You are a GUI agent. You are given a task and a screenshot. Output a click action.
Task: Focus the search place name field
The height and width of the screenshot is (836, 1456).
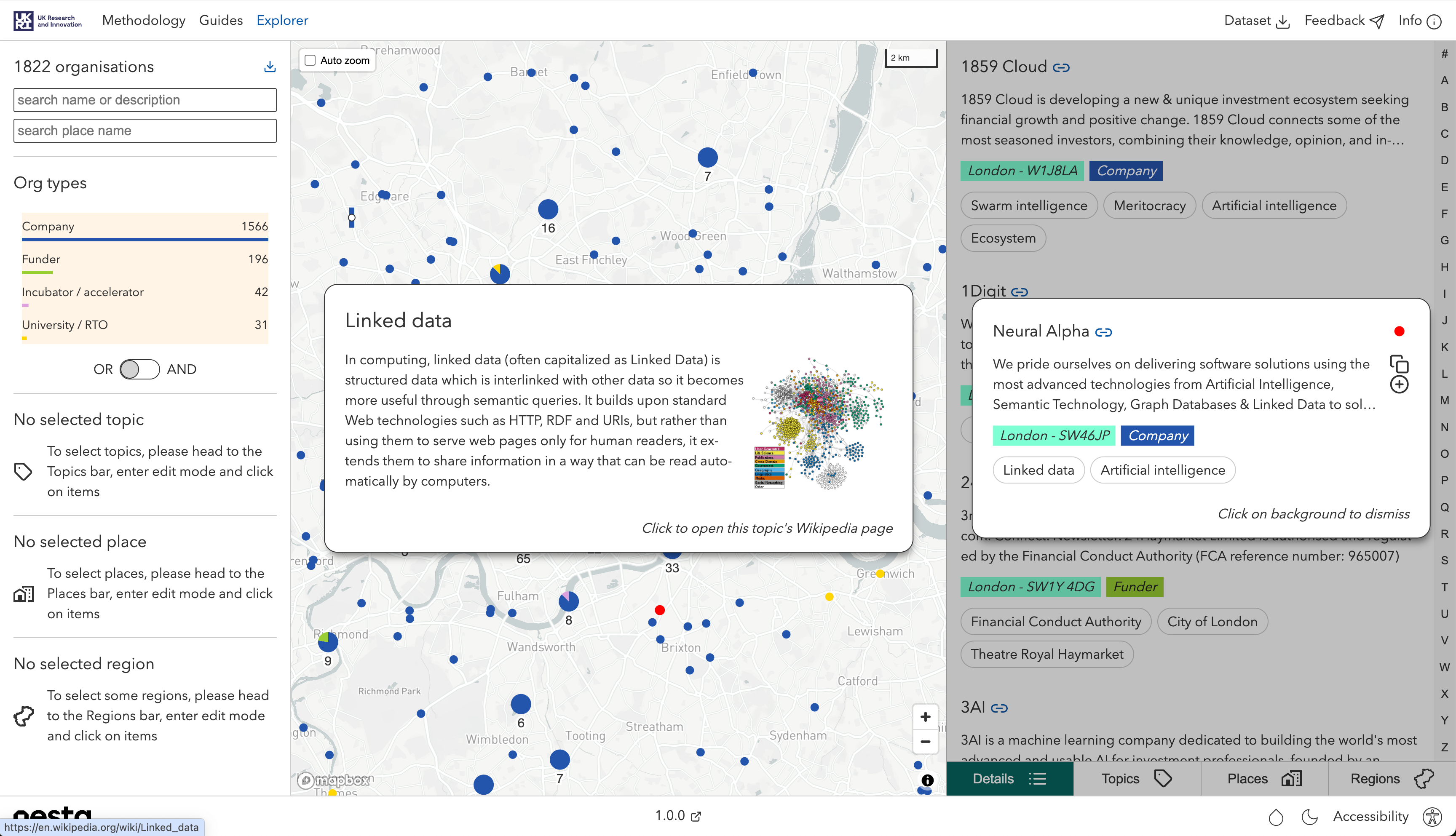pos(145,131)
